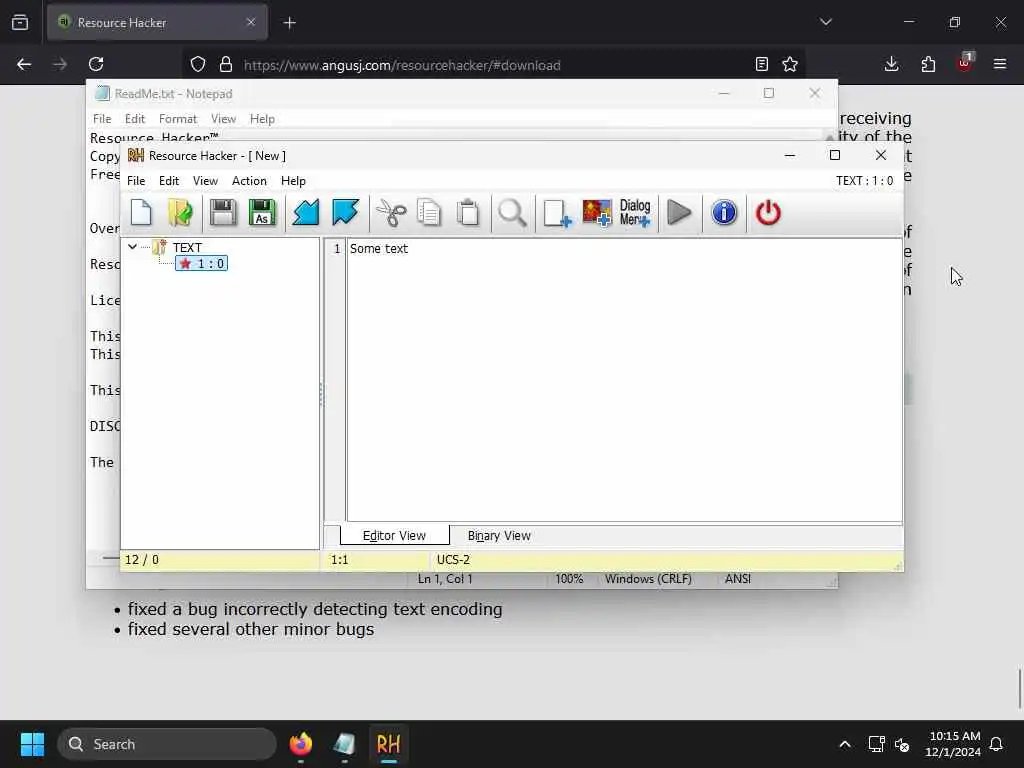Screen dimensions: 1024x768
Task: Click the UCS-2 status bar entry
Action: (x=453, y=560)
